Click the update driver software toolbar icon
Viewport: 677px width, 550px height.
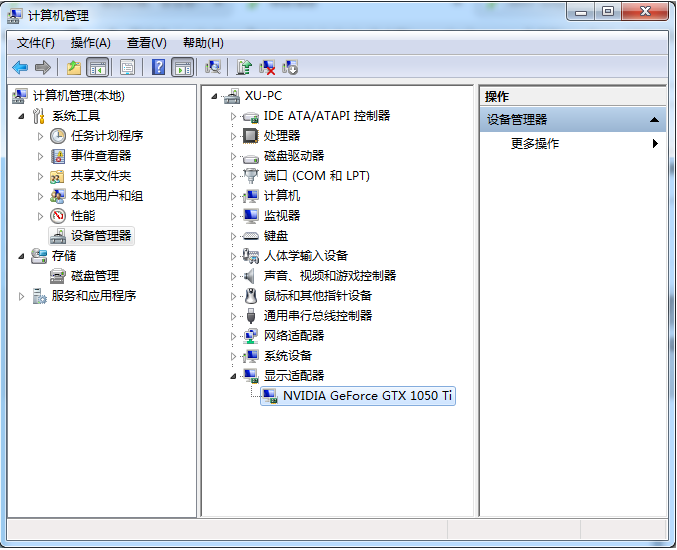244,67
